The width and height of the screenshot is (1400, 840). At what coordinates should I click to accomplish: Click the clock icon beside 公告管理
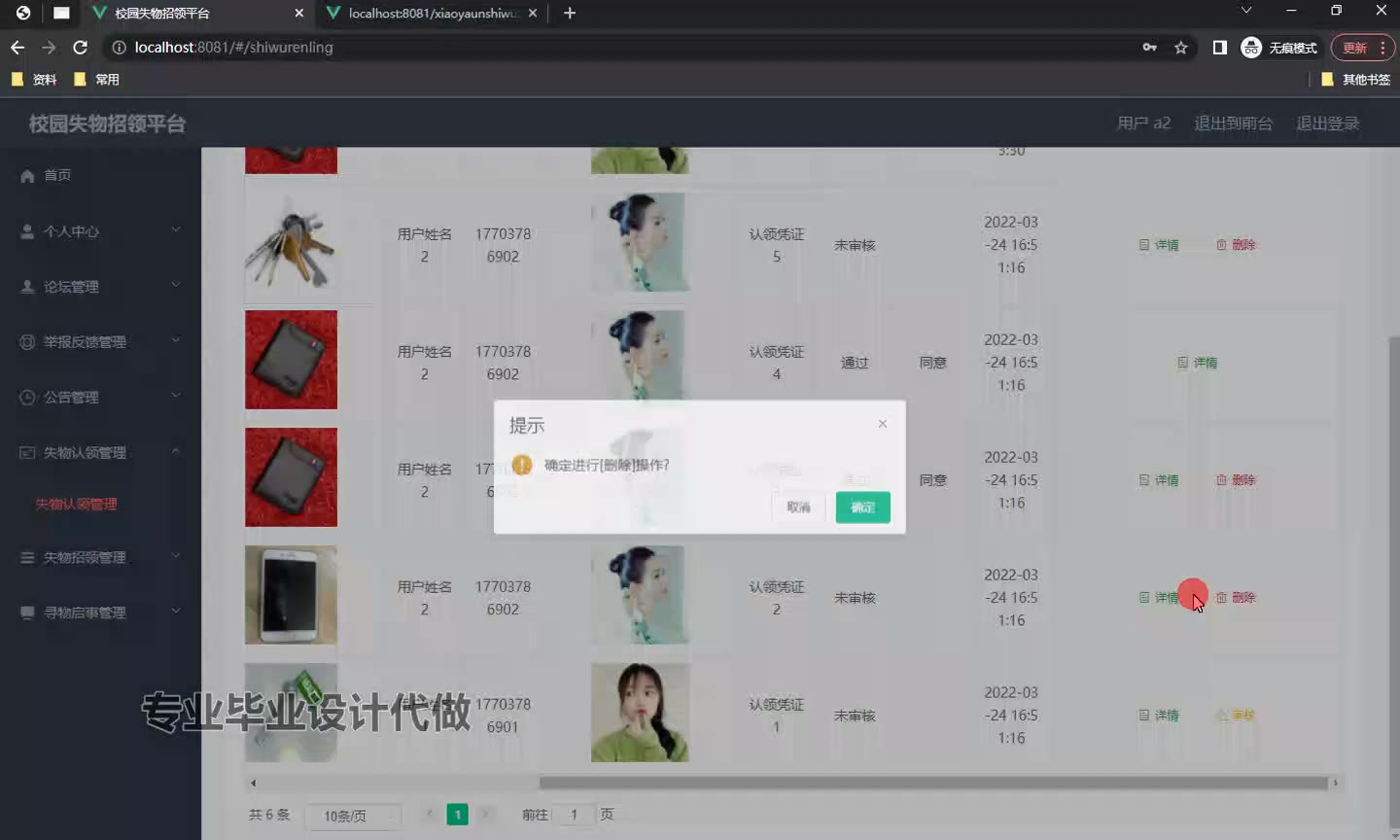[27, 398]
